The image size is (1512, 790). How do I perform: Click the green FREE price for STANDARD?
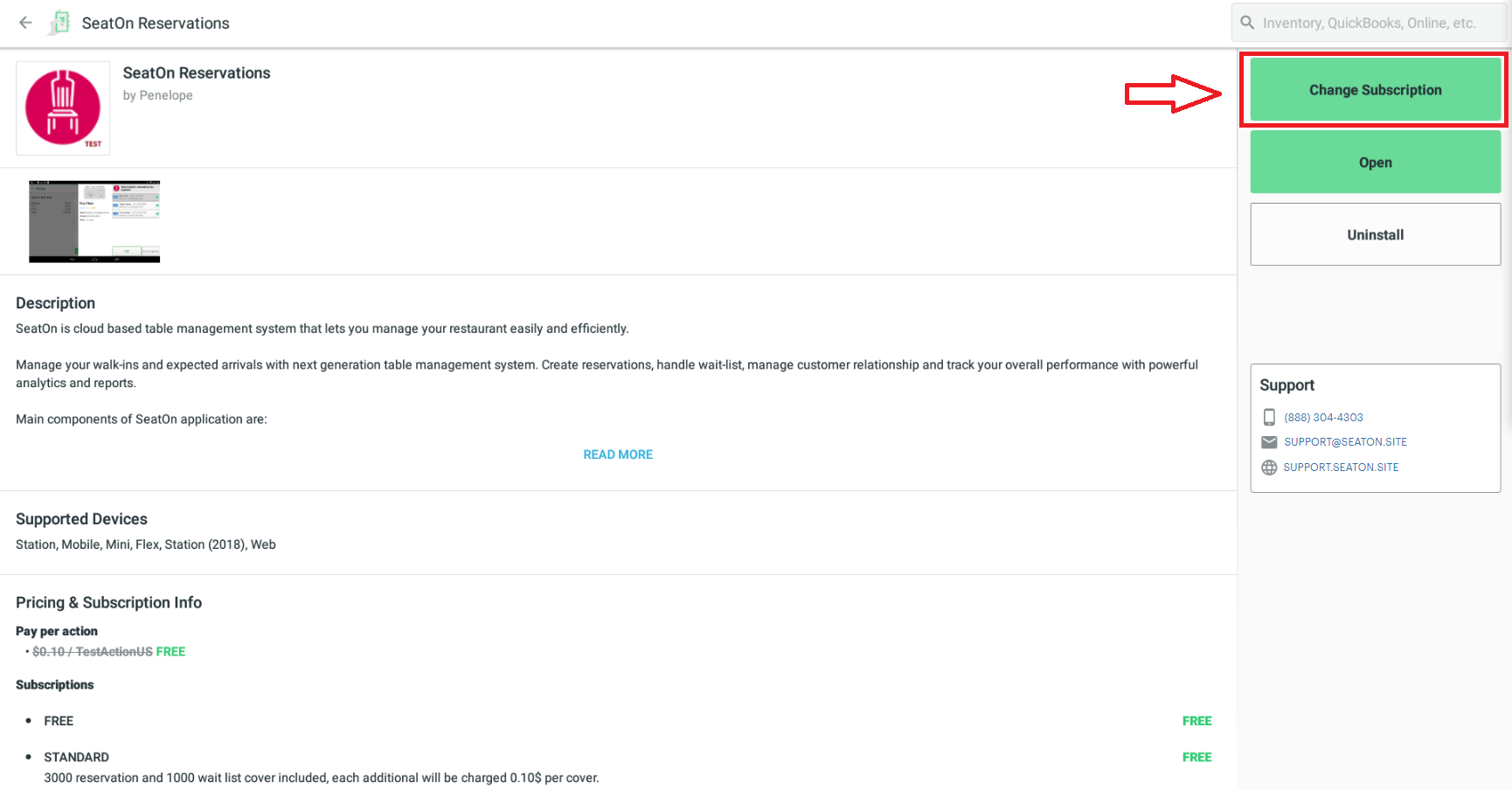[1196, 757]
